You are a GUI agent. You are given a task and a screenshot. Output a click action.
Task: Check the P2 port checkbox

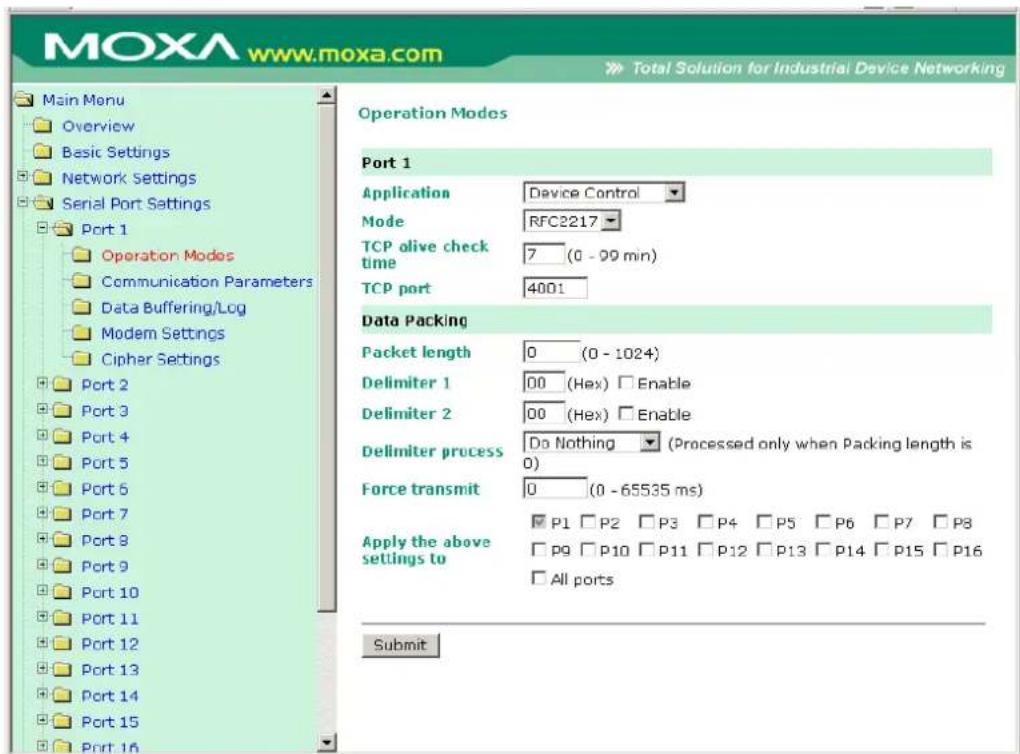point(588,522)
